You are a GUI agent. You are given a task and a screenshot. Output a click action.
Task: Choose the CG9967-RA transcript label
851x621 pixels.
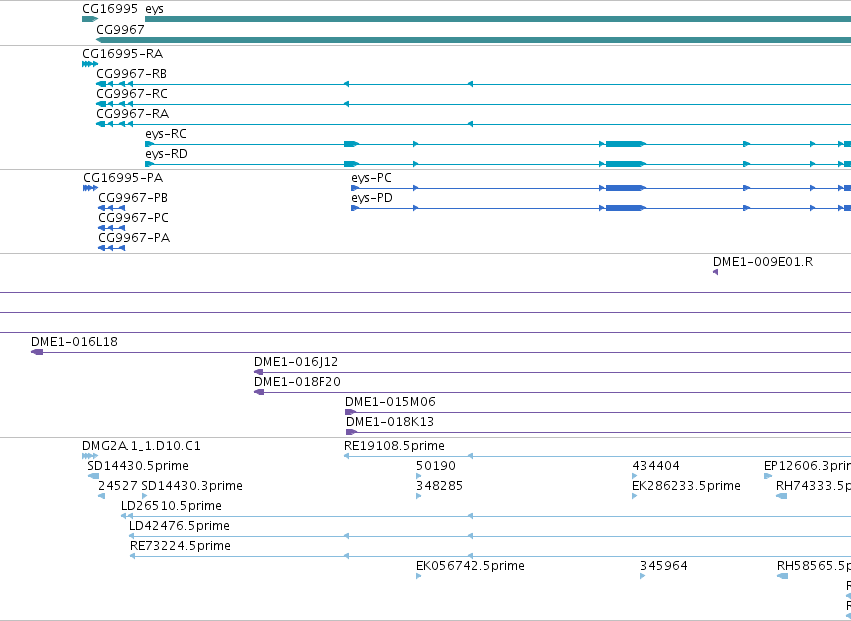[x=132, y=114]
